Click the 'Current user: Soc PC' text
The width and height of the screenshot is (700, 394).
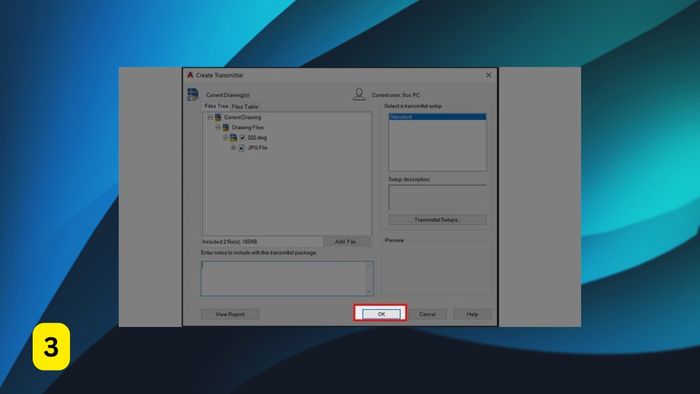click(396, 95)
